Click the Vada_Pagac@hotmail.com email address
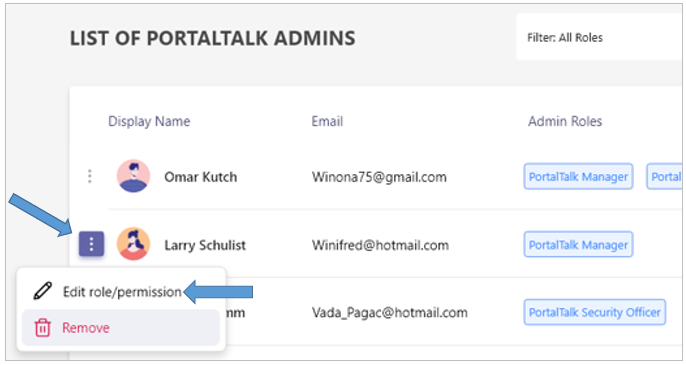The height and width of the screenshot is (365, 686). 389,312
